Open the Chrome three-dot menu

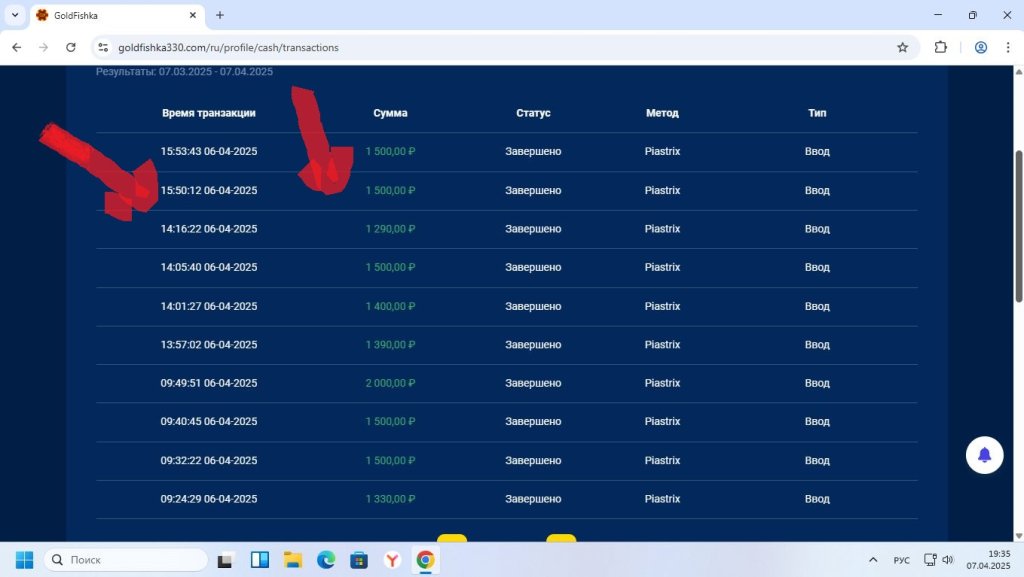tap(1008, 47)
